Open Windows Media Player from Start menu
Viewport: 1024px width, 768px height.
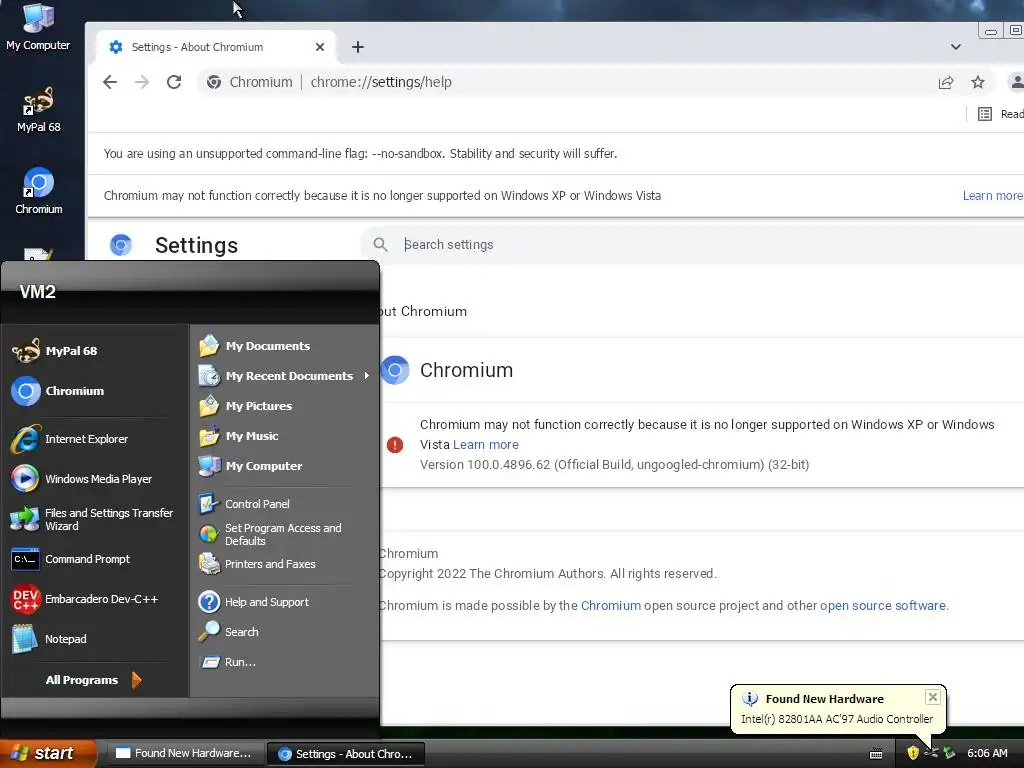[x=95, y=479]
